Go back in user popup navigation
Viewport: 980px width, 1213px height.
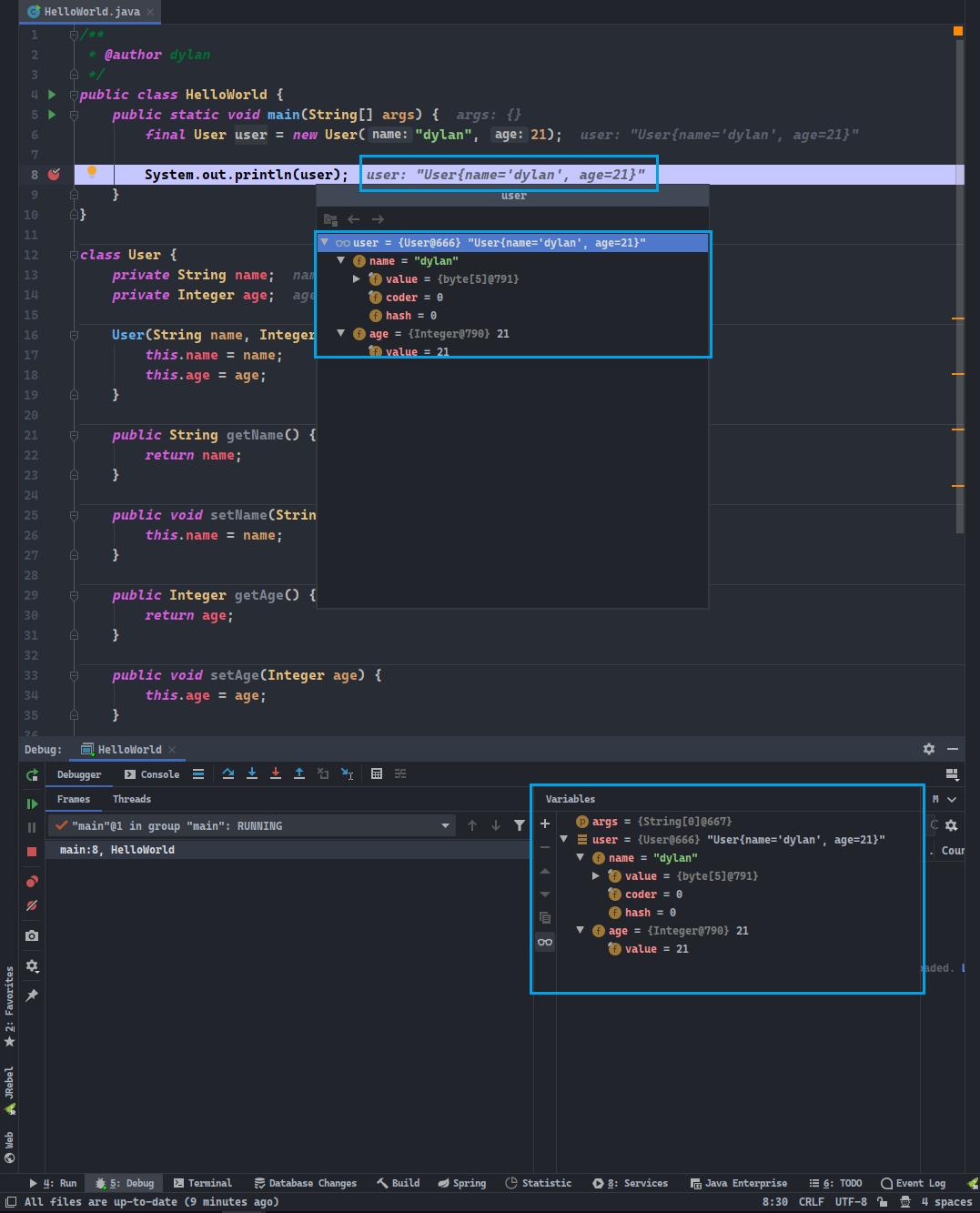[354, 219]
